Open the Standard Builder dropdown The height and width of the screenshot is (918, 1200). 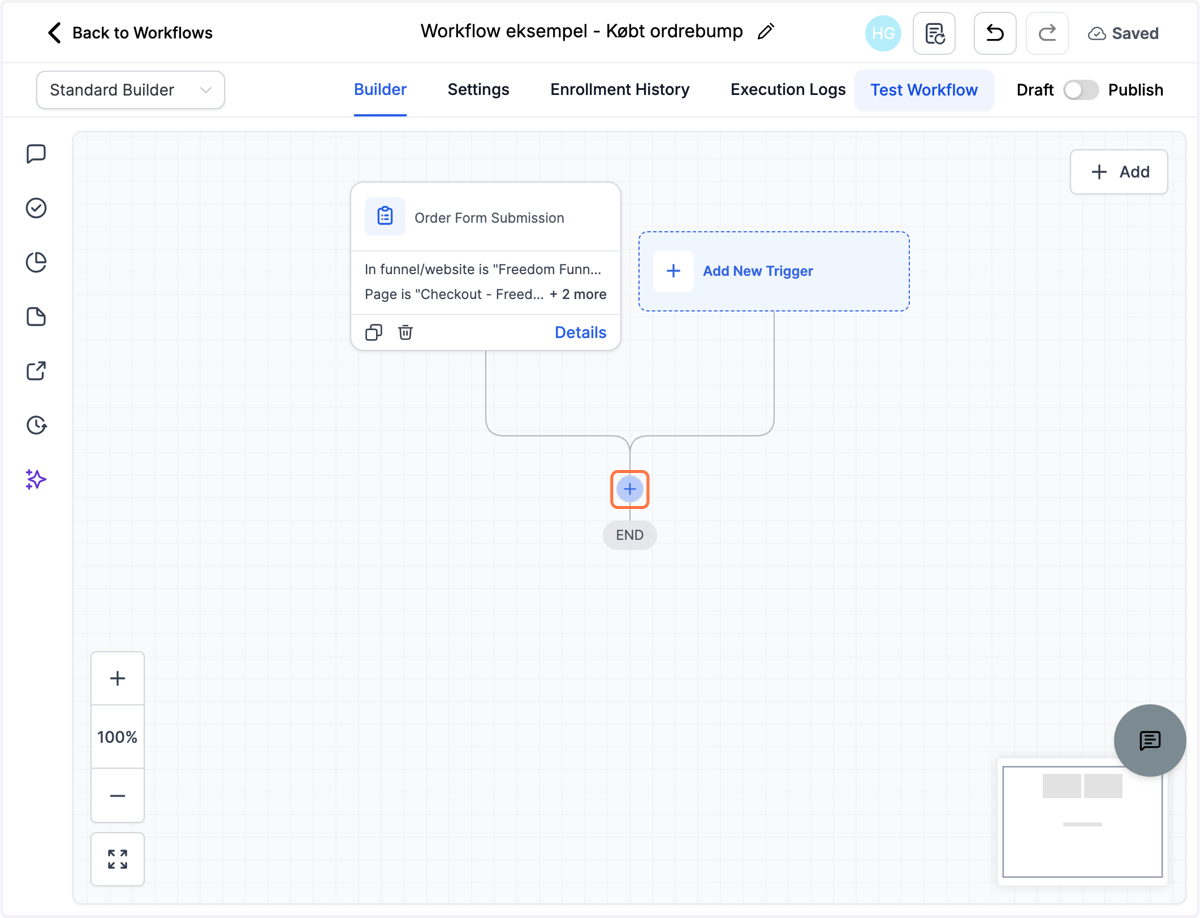(130, 90)
